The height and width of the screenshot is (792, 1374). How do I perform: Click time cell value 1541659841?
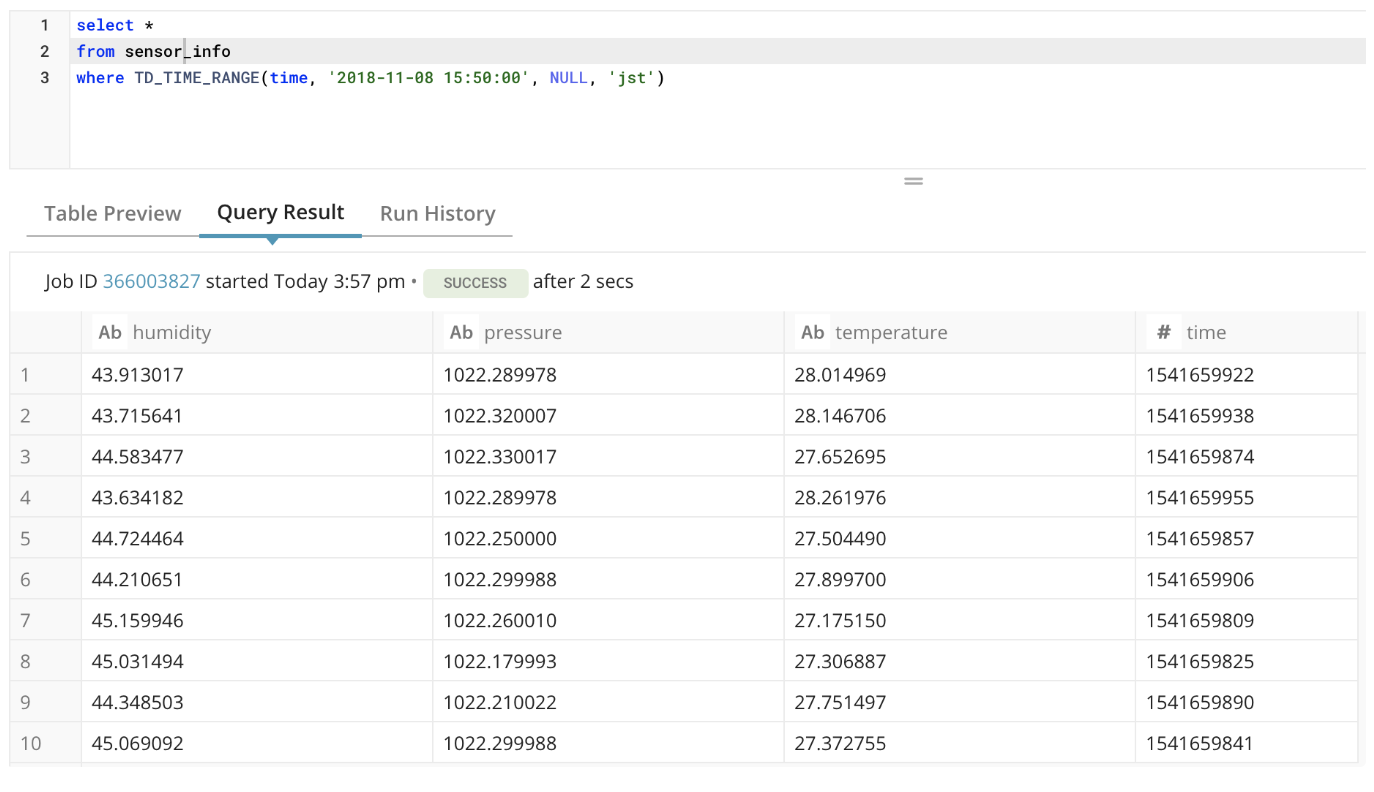click(x=1199, y=743)
